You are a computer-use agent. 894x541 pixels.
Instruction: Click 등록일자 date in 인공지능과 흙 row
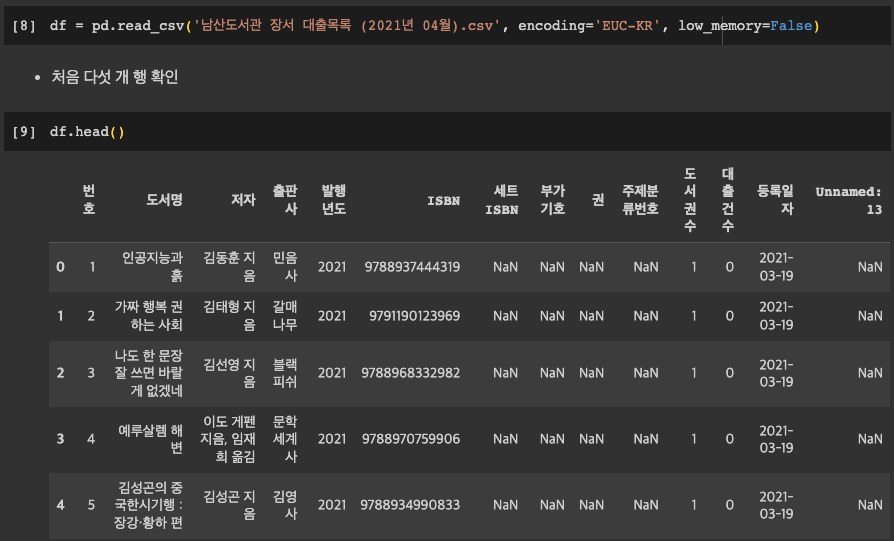point(776,267)
